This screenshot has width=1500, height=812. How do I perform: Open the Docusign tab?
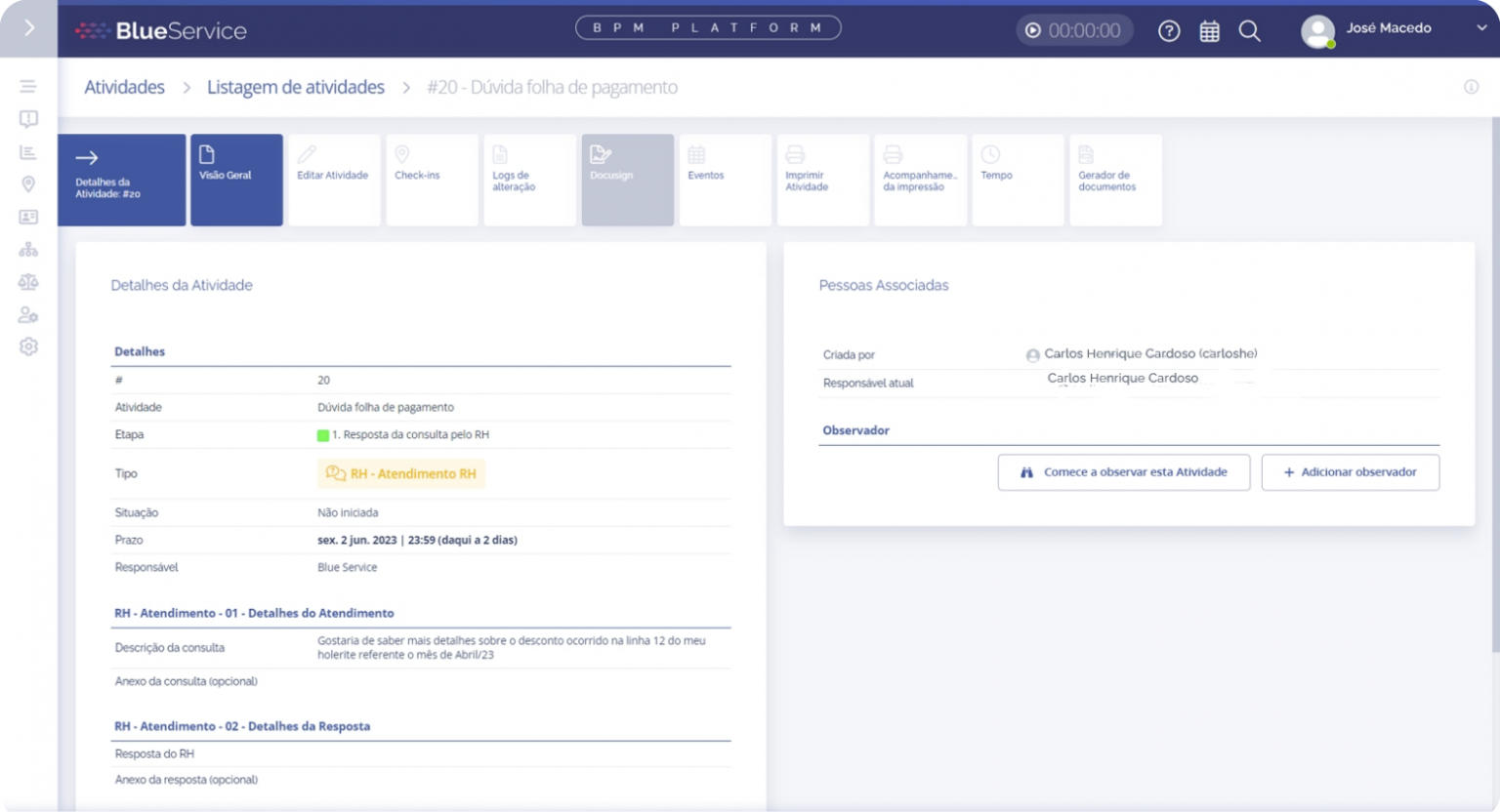pos(627,180)
